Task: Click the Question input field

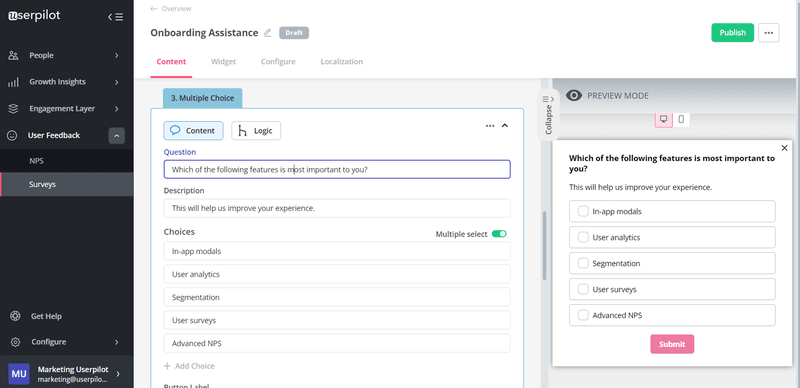Action: [337, 169]
